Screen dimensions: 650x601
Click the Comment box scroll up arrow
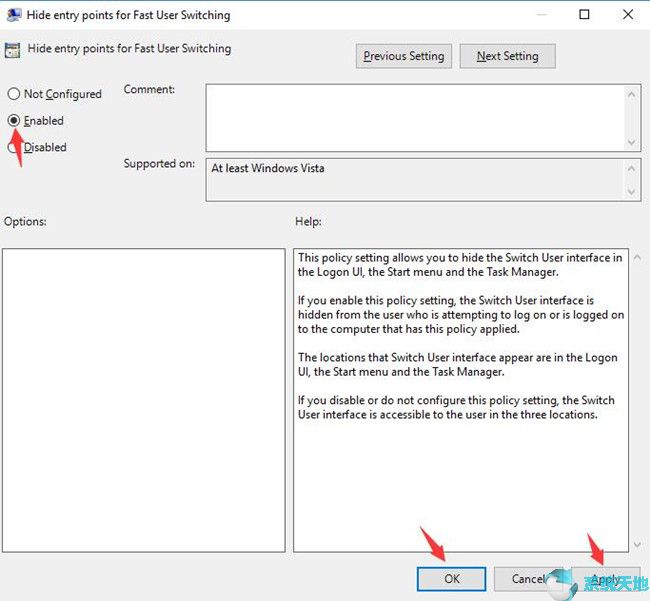(632, 94)
